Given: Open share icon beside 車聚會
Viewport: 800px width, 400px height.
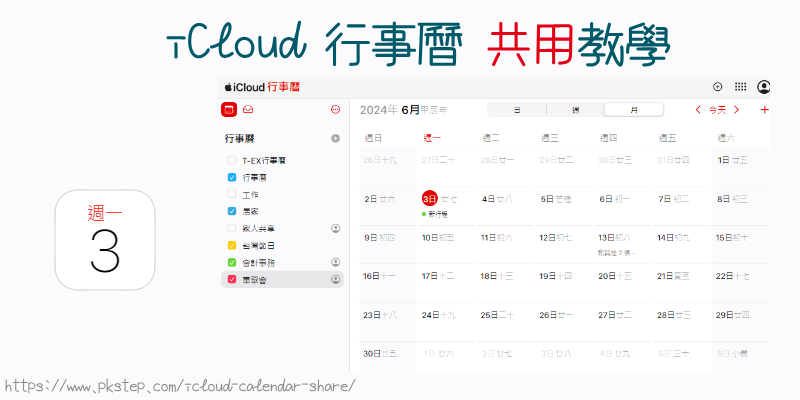Looking at the screenshot, I should tap(335, 279).
